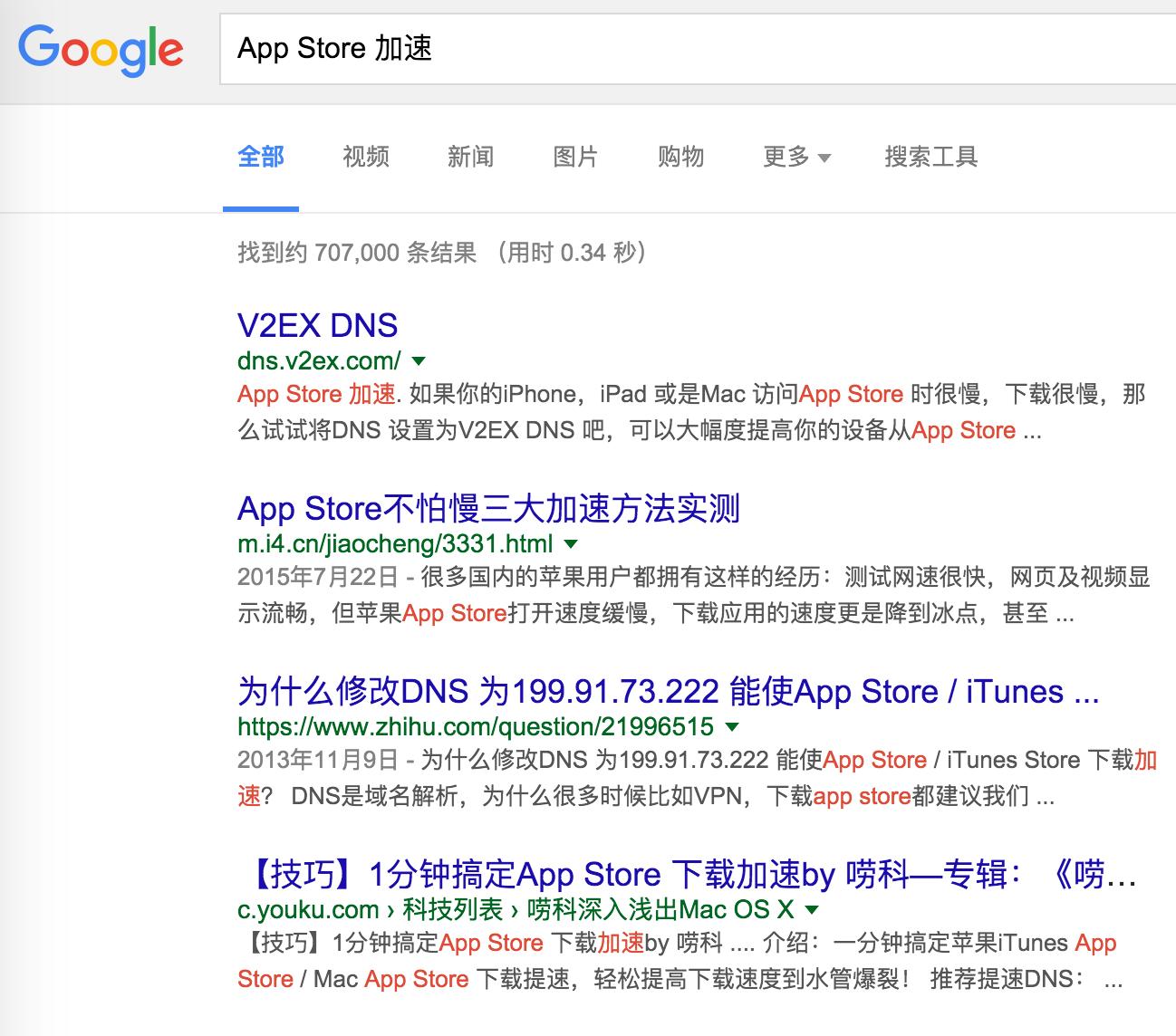This screenshot has width=1176, height=1036.
Task: Switch to the 新闻 tab
Action: tap(470, 157)
